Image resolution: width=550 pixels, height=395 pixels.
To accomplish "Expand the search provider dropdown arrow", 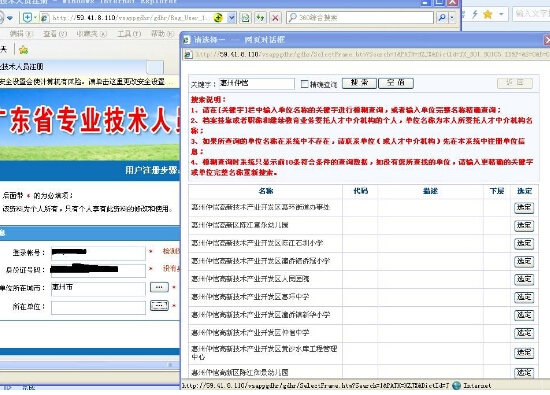I will point(452,17).
